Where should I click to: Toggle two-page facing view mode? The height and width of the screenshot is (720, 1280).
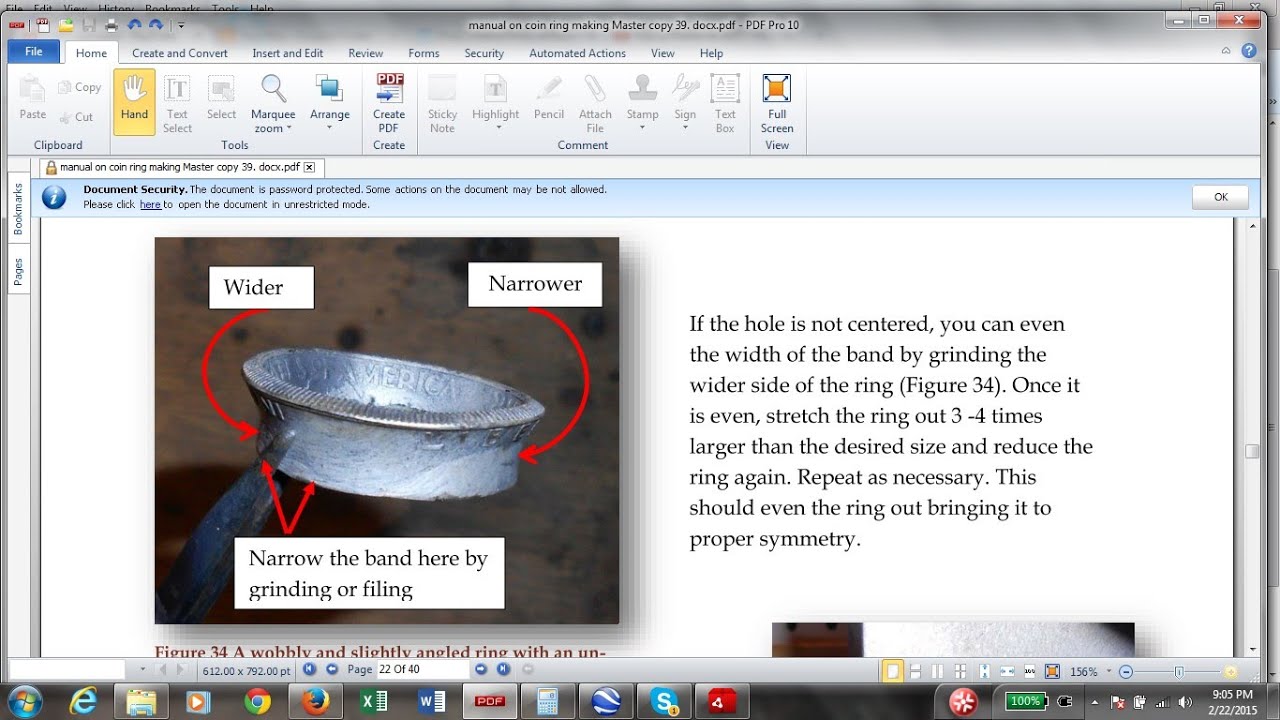[937, 671]
